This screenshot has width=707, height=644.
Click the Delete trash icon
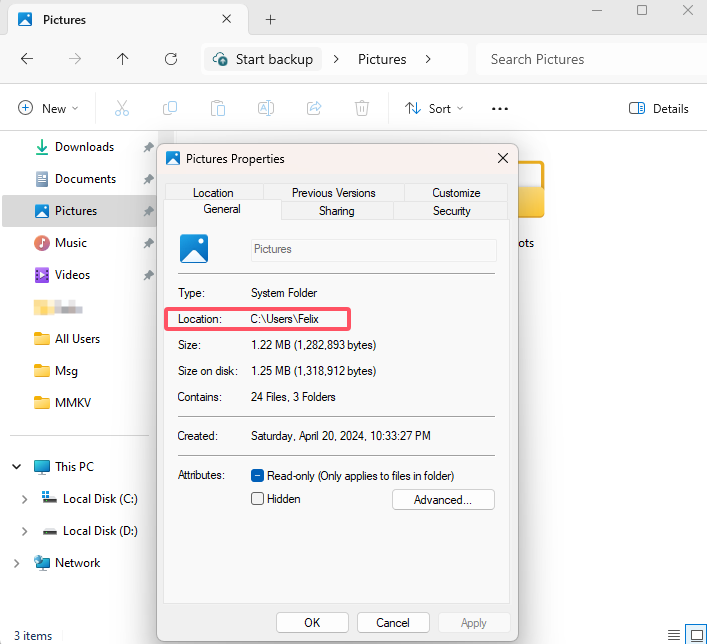[362, 108]
